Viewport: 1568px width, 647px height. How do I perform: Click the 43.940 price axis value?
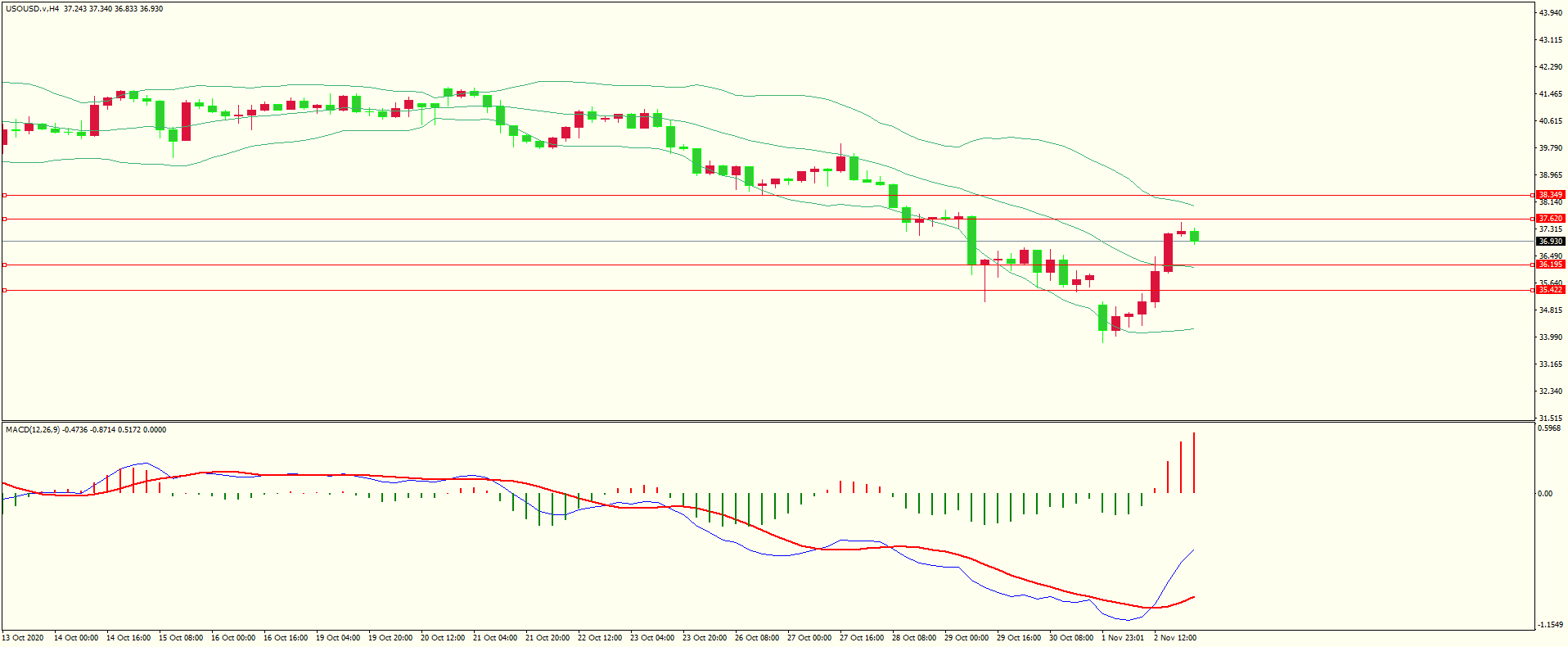(1550, 13)
